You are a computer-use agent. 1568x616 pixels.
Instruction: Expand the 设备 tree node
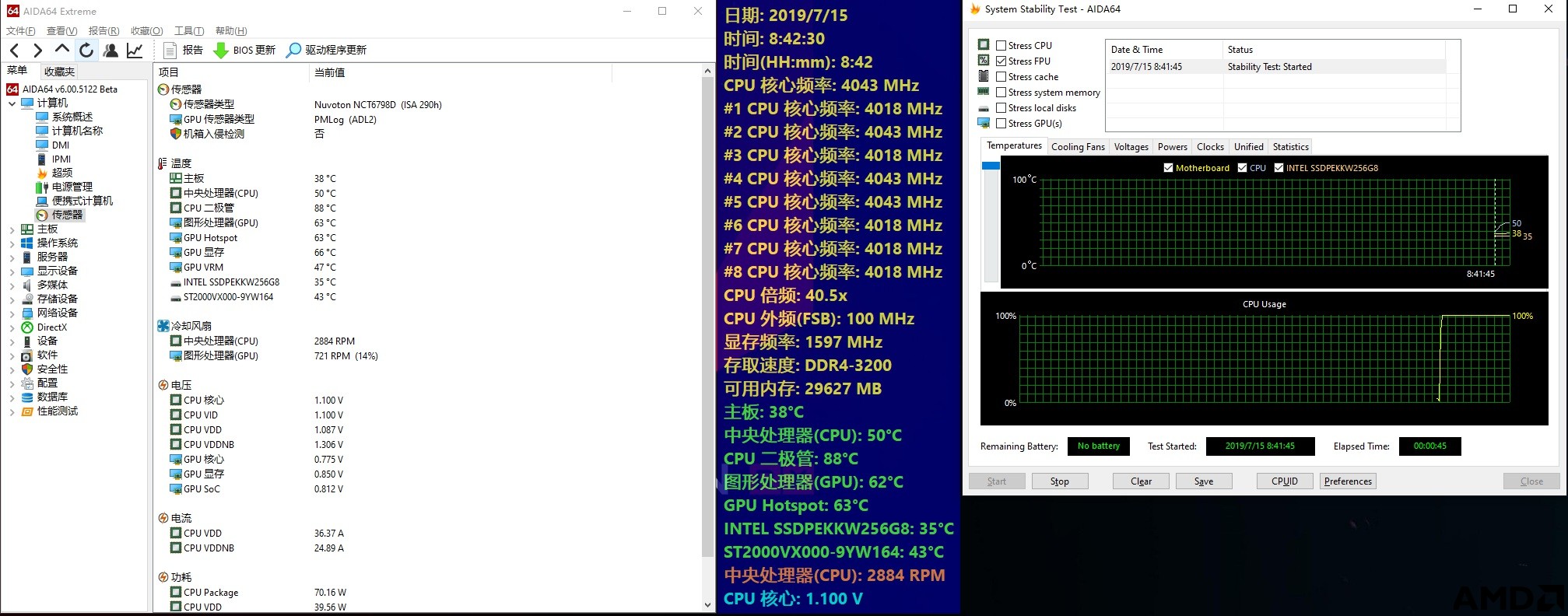click(12, 341)
